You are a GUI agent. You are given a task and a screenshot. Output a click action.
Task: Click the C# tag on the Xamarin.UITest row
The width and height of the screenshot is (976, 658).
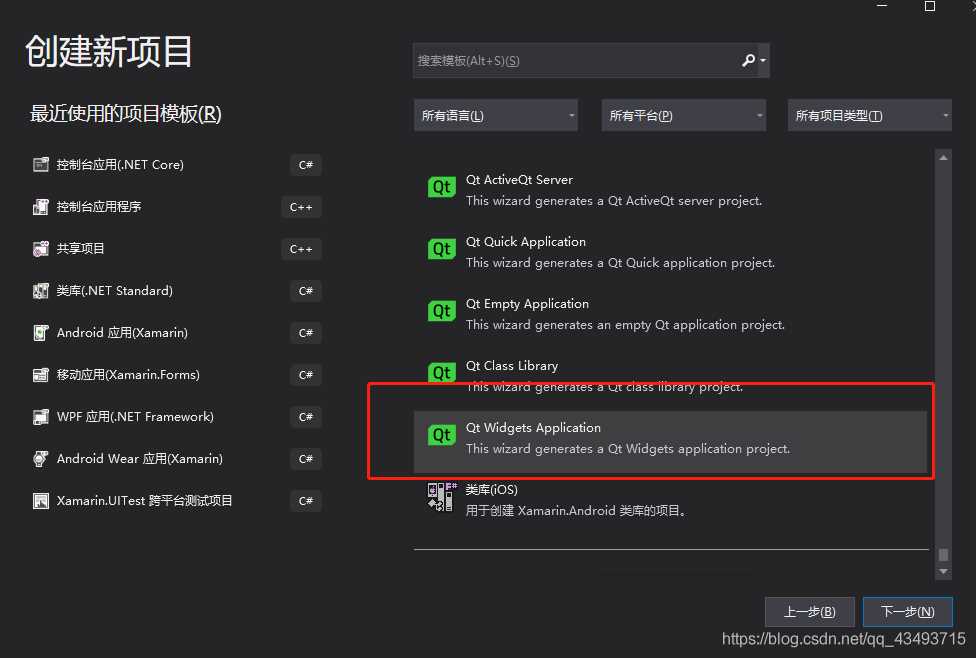pyautogui.click(x=306, y=501)
